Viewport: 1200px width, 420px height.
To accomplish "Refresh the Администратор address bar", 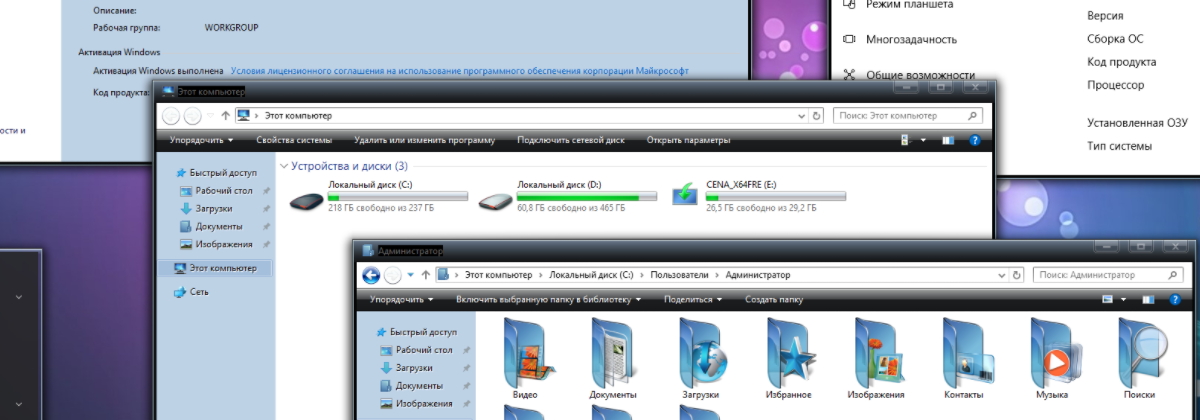I will click(1017, 275).
